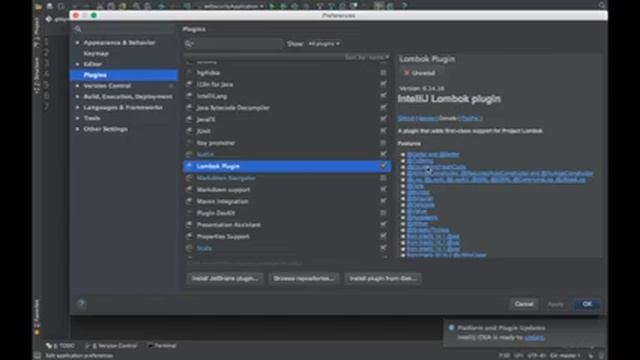Enable the Markdown Navigator checkbox
Viewport: 640px width, 360px height.
pos(383,178)
